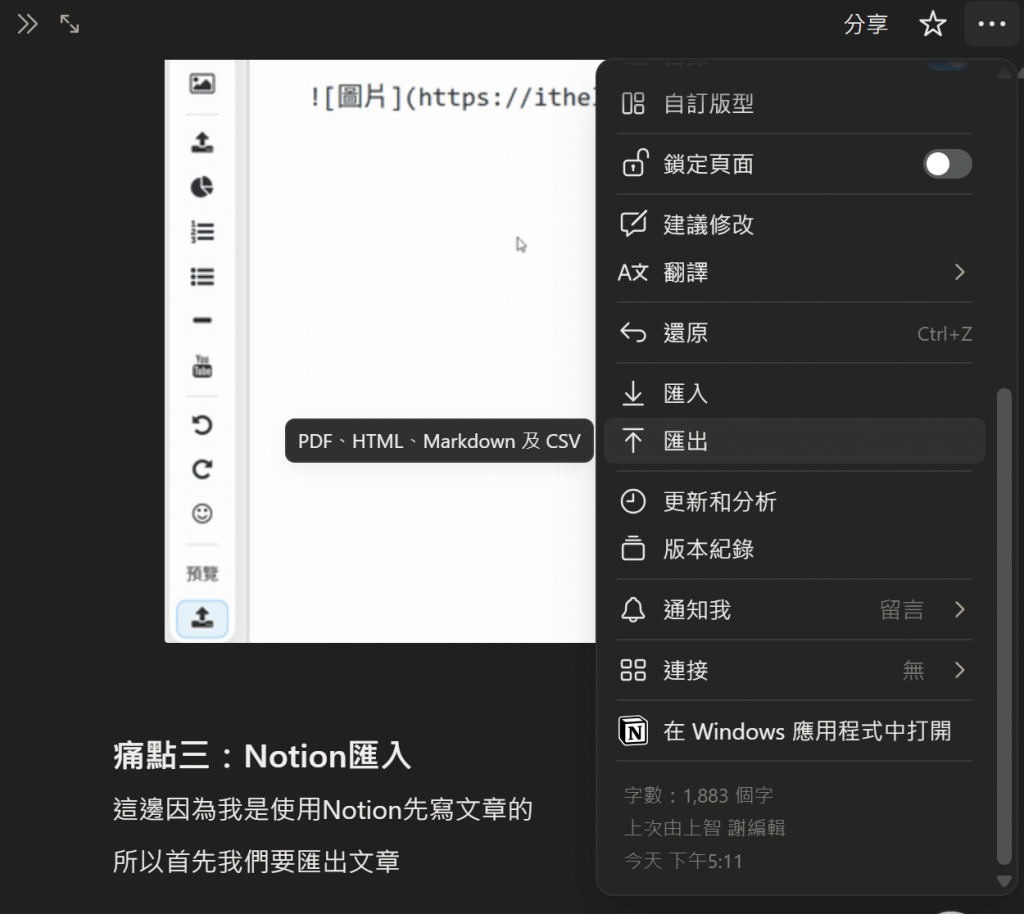Screen dimensions: 1024x914
Task: Click the 匯出 upload arrow icon
Action: [x=633, y=441]
